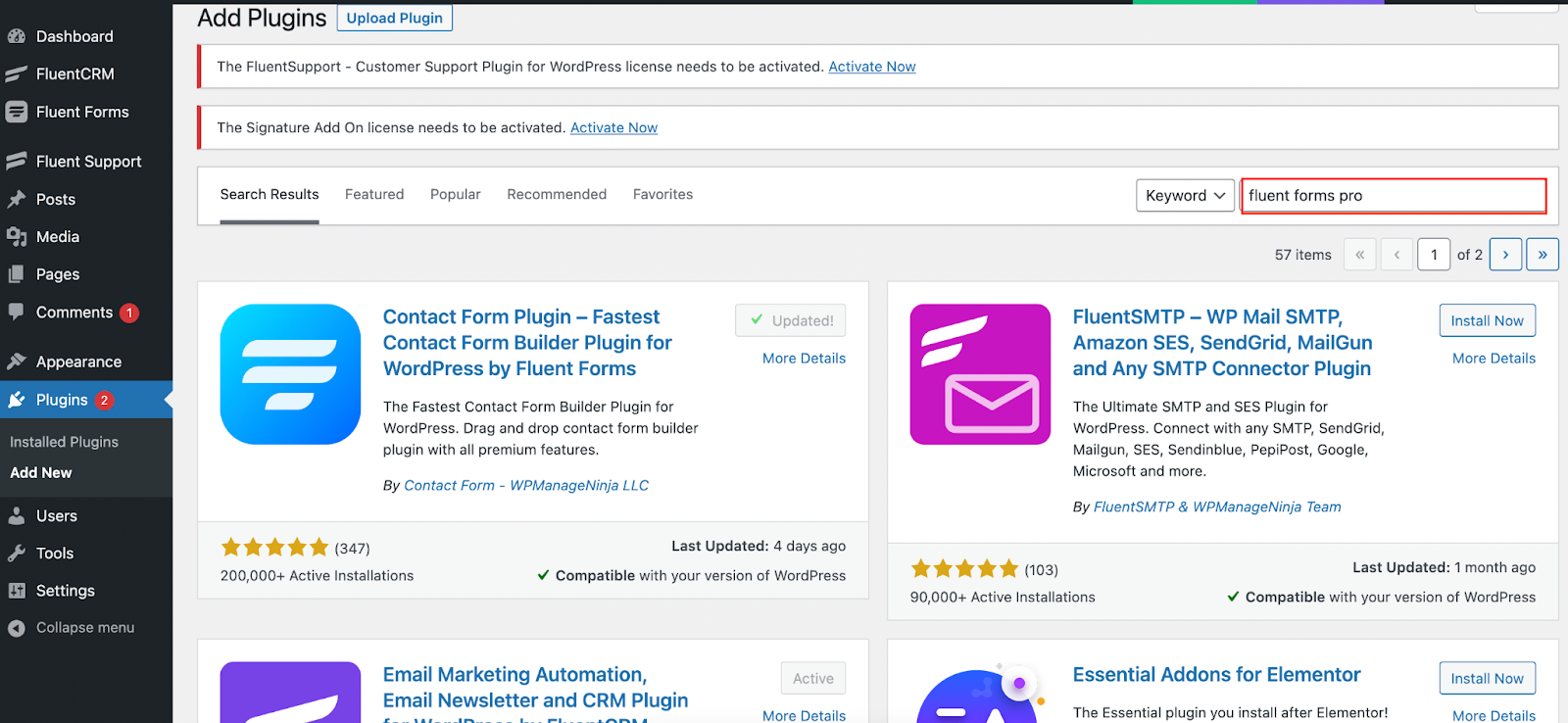Switch to Recommended tab
This screenshot has height=723, width=1568.
click(557, 195)
